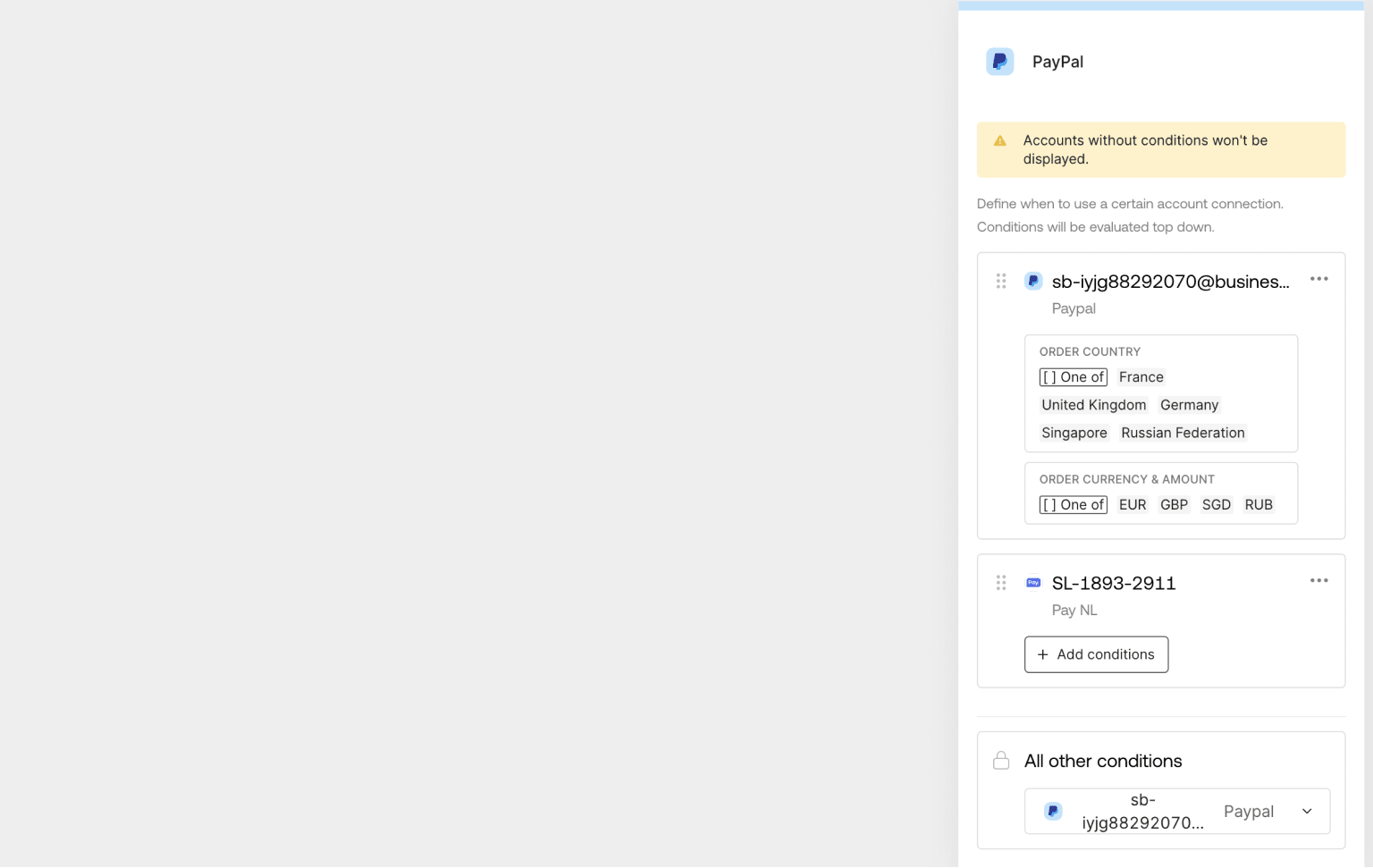Select the RUB currency tag
Viewport: 1373px width, 868px height.
pos(1259,505)
